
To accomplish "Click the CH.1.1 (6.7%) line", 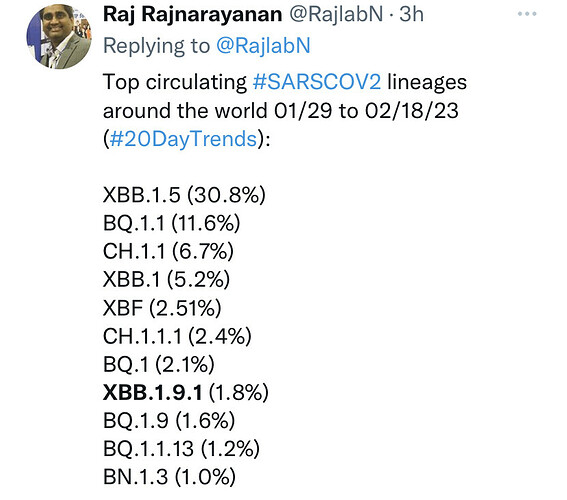I will point(169,251).
